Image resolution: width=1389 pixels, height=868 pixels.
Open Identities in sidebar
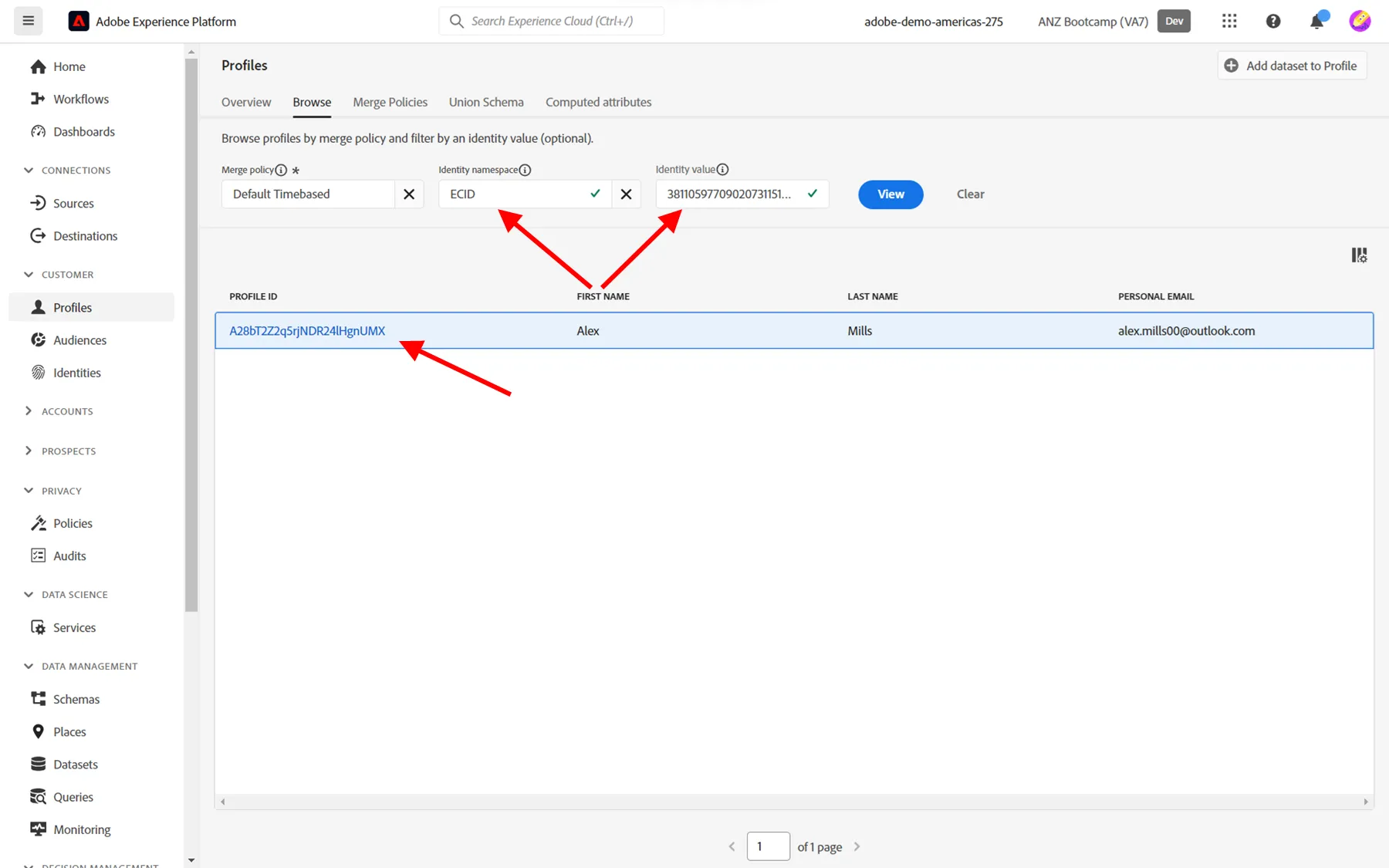(76, 373)
